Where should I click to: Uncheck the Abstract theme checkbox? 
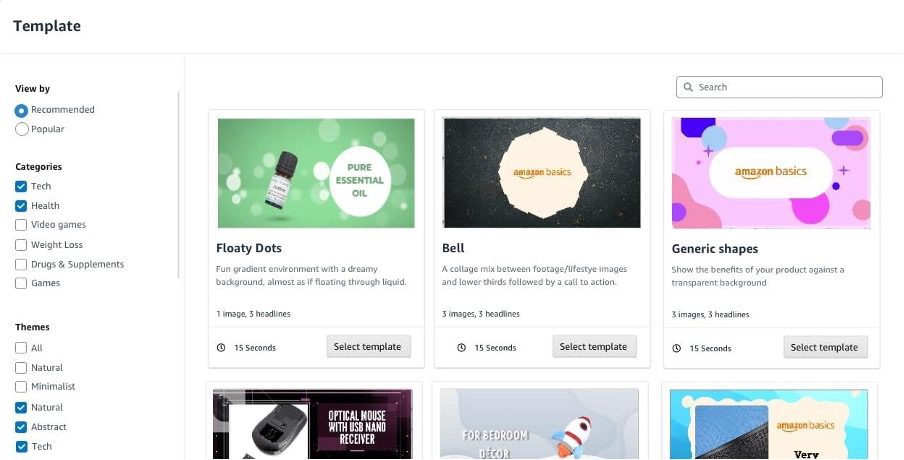point(22,427)
